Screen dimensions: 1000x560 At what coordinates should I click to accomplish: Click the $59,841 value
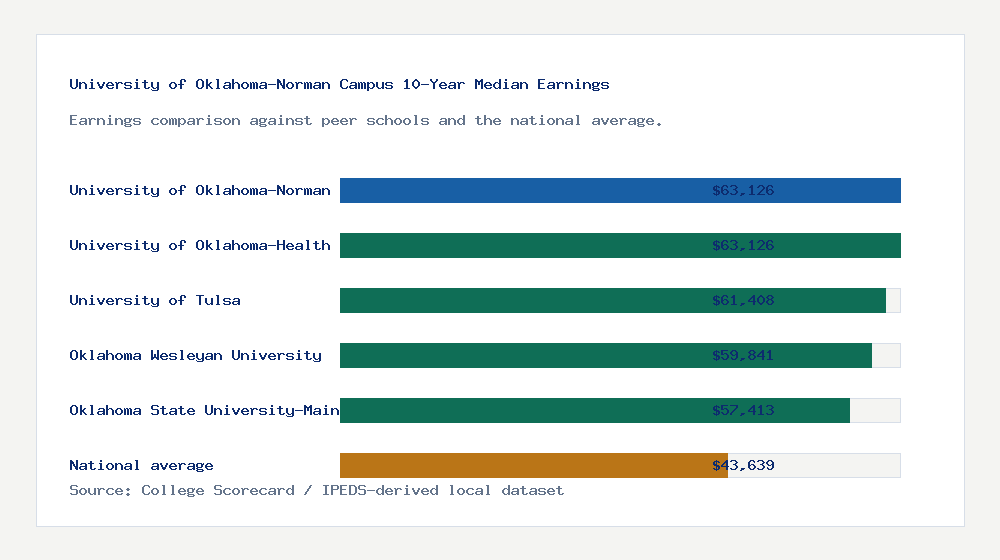tap(743, 355)
